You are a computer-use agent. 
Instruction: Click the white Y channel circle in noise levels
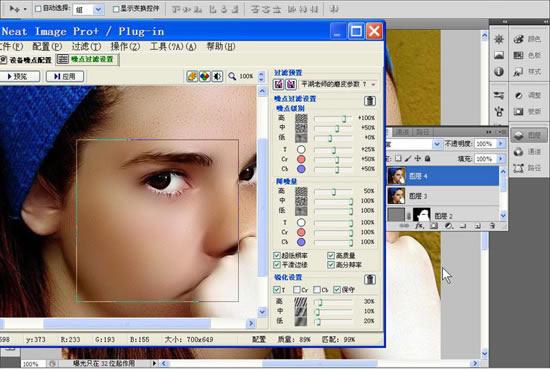[x=301, y=150]
